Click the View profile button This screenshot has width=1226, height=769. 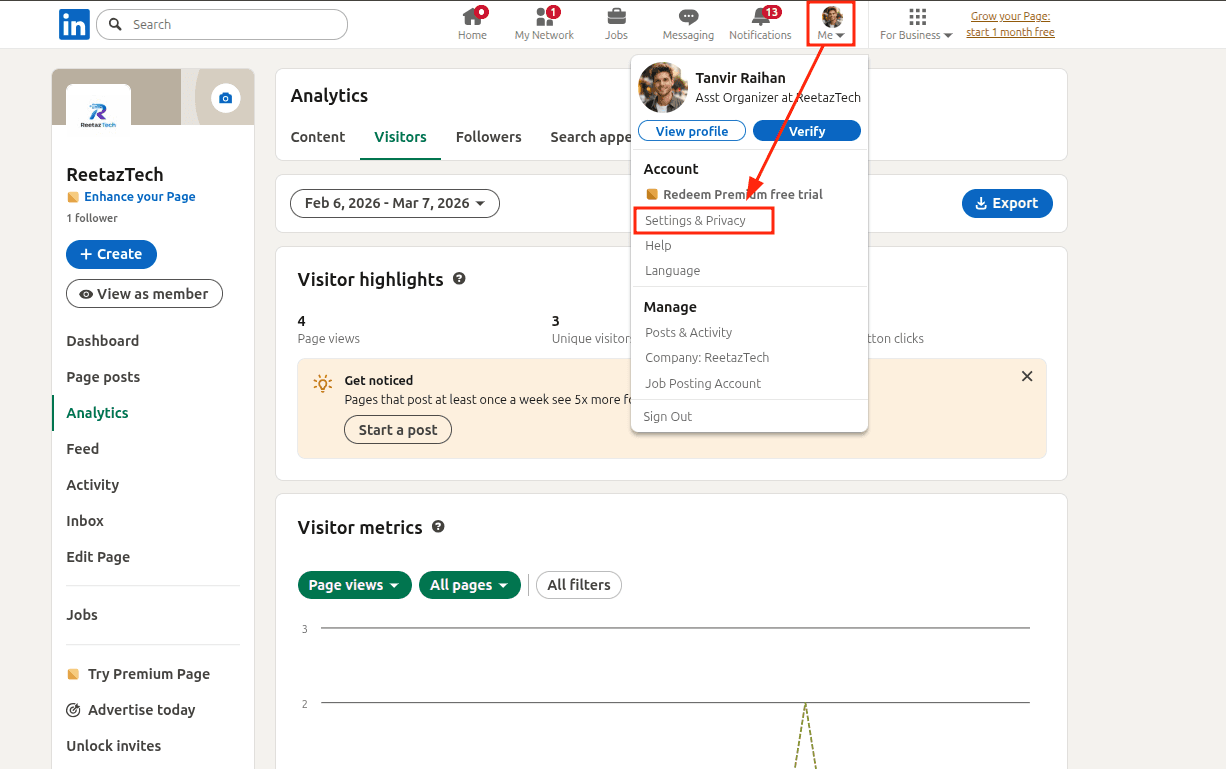pos(692,131)
